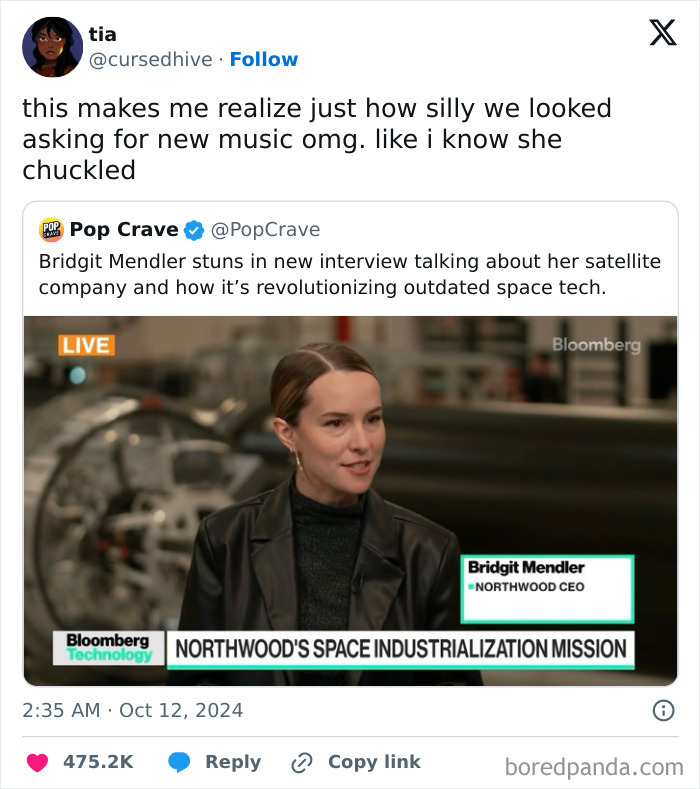Click the @PopCrave handle
Screen dimensions: 700x789
[x=265, y=230]
